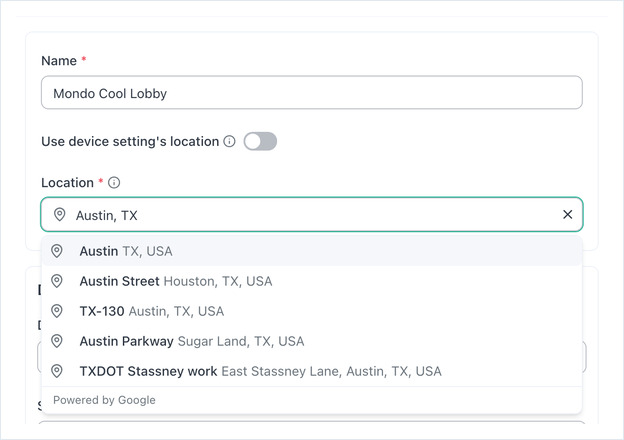Click pin icon beside Austin Parkway
624x440 pixels.
point(57,341)
